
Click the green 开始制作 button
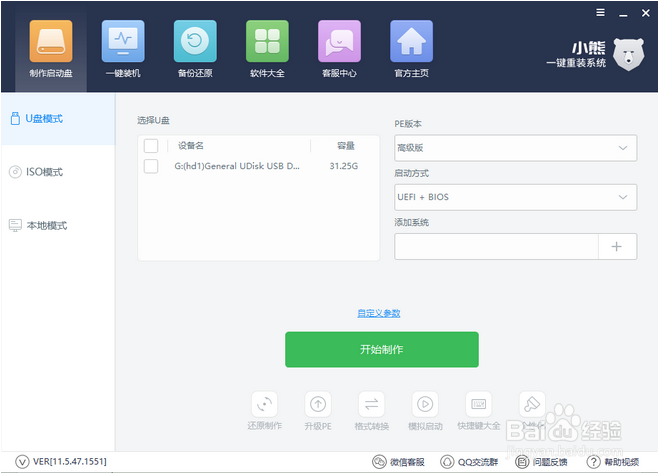(x=382, y=350)
